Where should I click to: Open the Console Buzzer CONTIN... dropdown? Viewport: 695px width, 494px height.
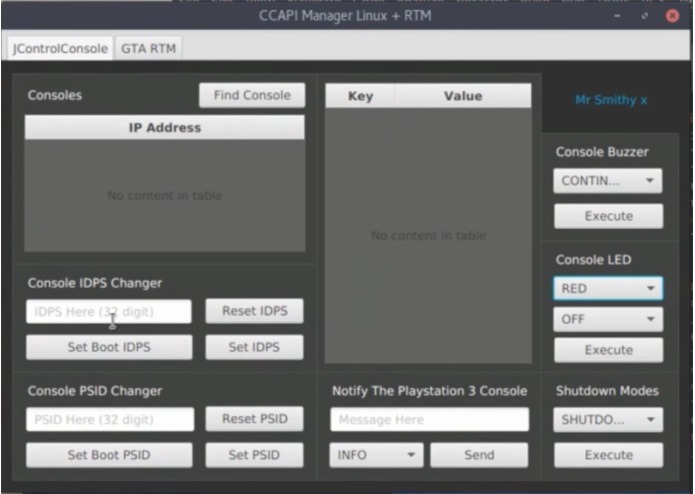click(608, 181)
